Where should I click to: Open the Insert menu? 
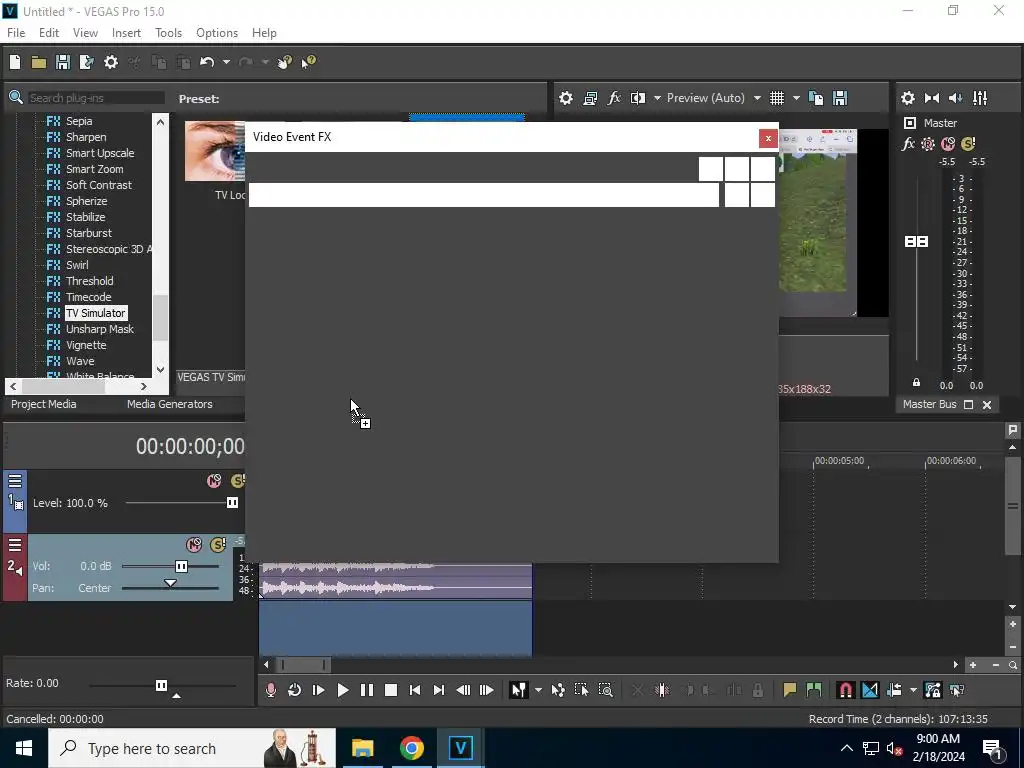pyautogui.click(x=126, y=33)
